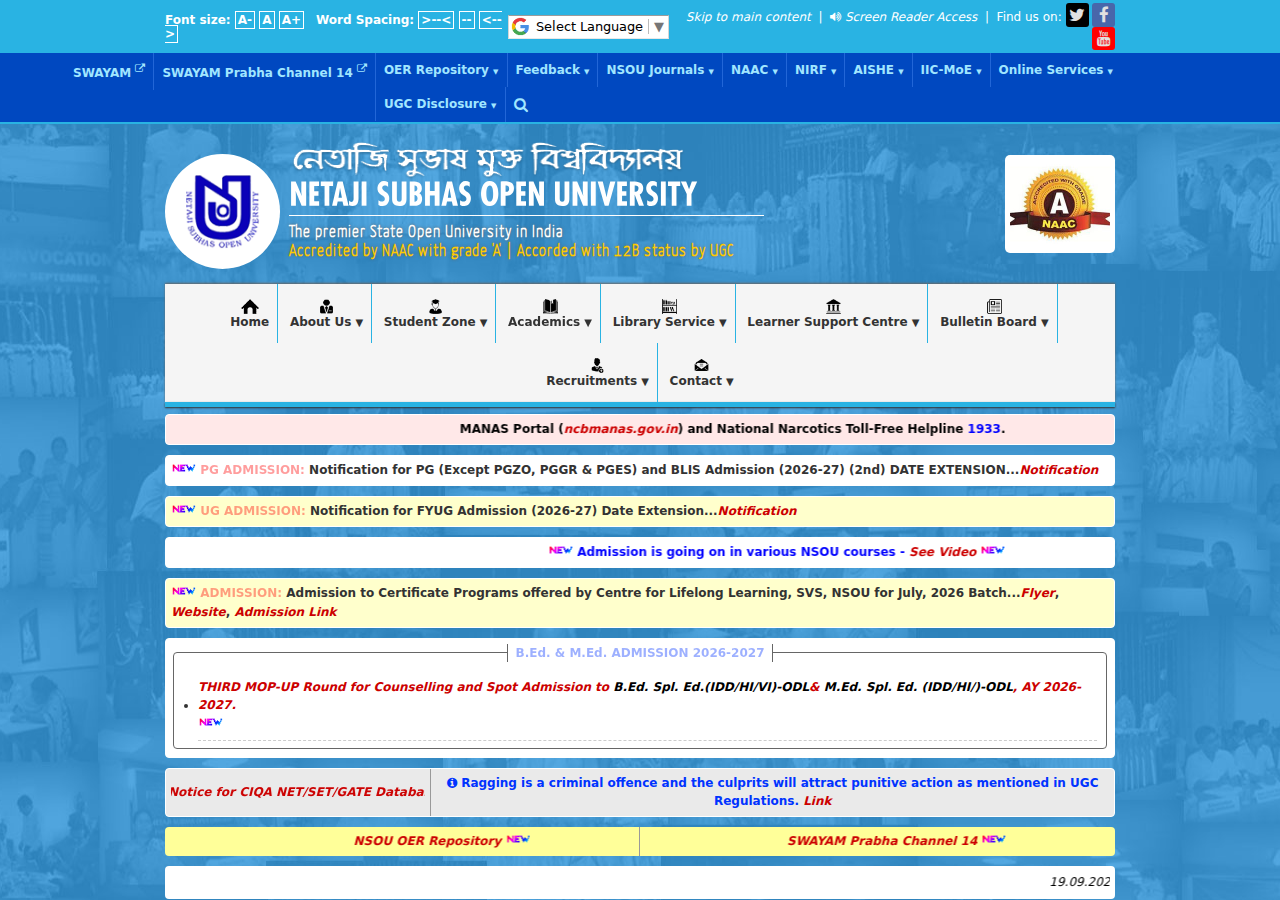Open Screen Reader Access link
Viewport: 1280px width, 900px height.
pos(903,17)
